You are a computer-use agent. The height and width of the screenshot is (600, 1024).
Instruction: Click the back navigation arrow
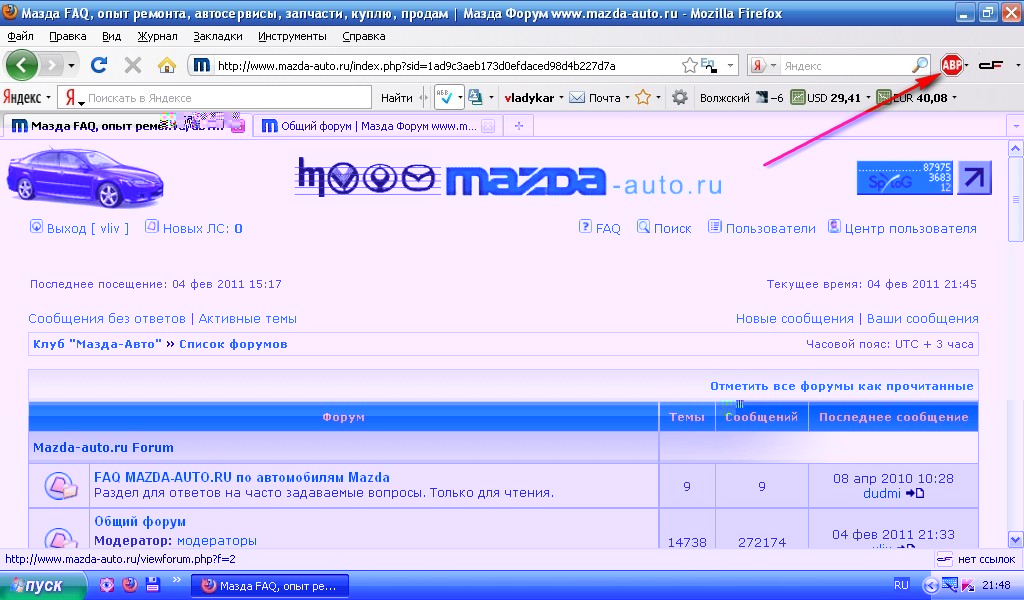tap(22, 65)
